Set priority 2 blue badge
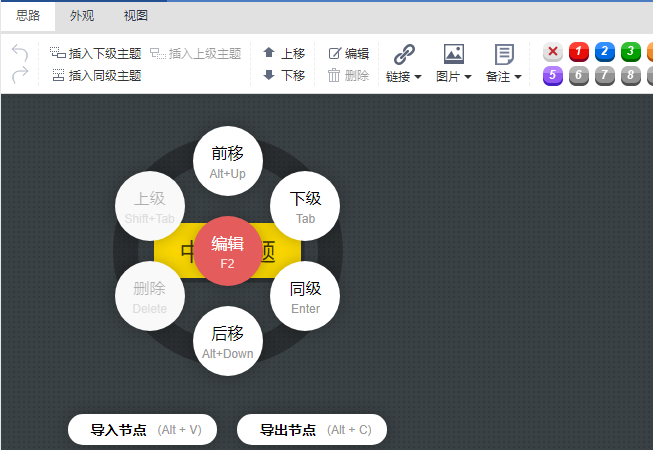 tap(605, 52)
